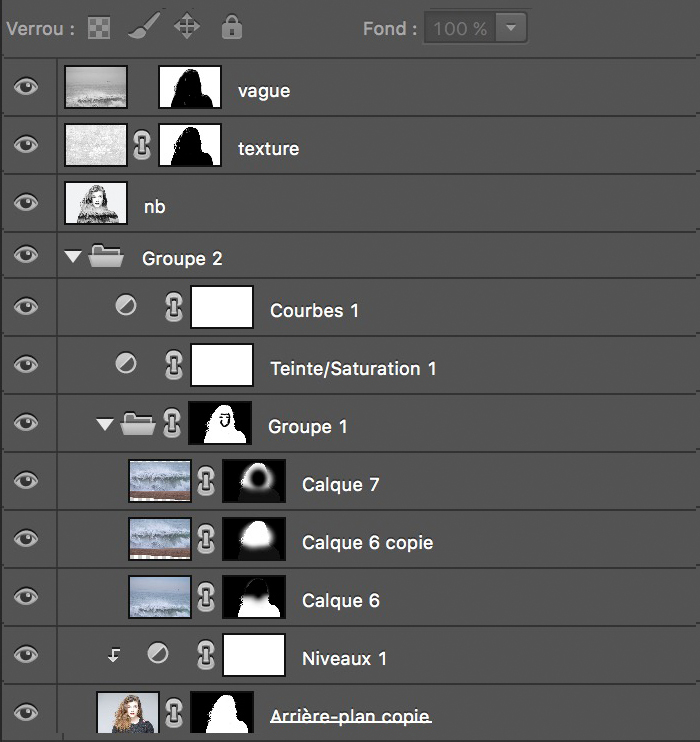Select the Groupe 2 folder icon
The height and width of the screenshot is (742, 700).
(106, 256)
